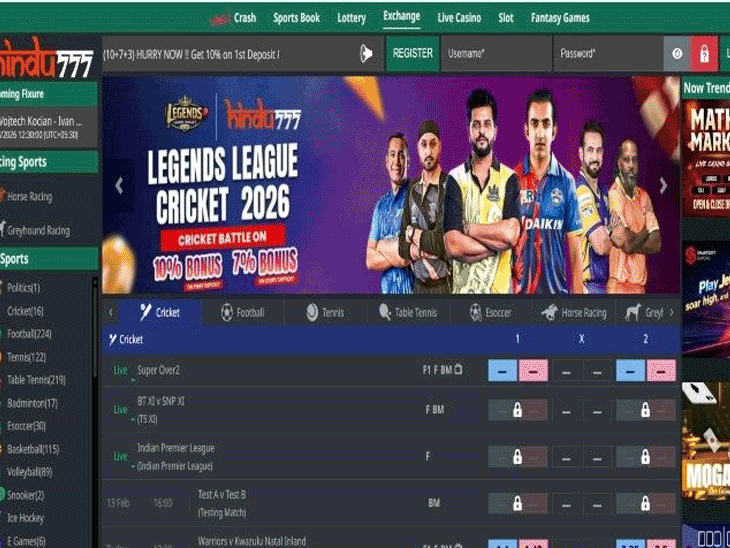Go to the Lottery section
This screenshot has width=730, height=548.
(351, 18)
